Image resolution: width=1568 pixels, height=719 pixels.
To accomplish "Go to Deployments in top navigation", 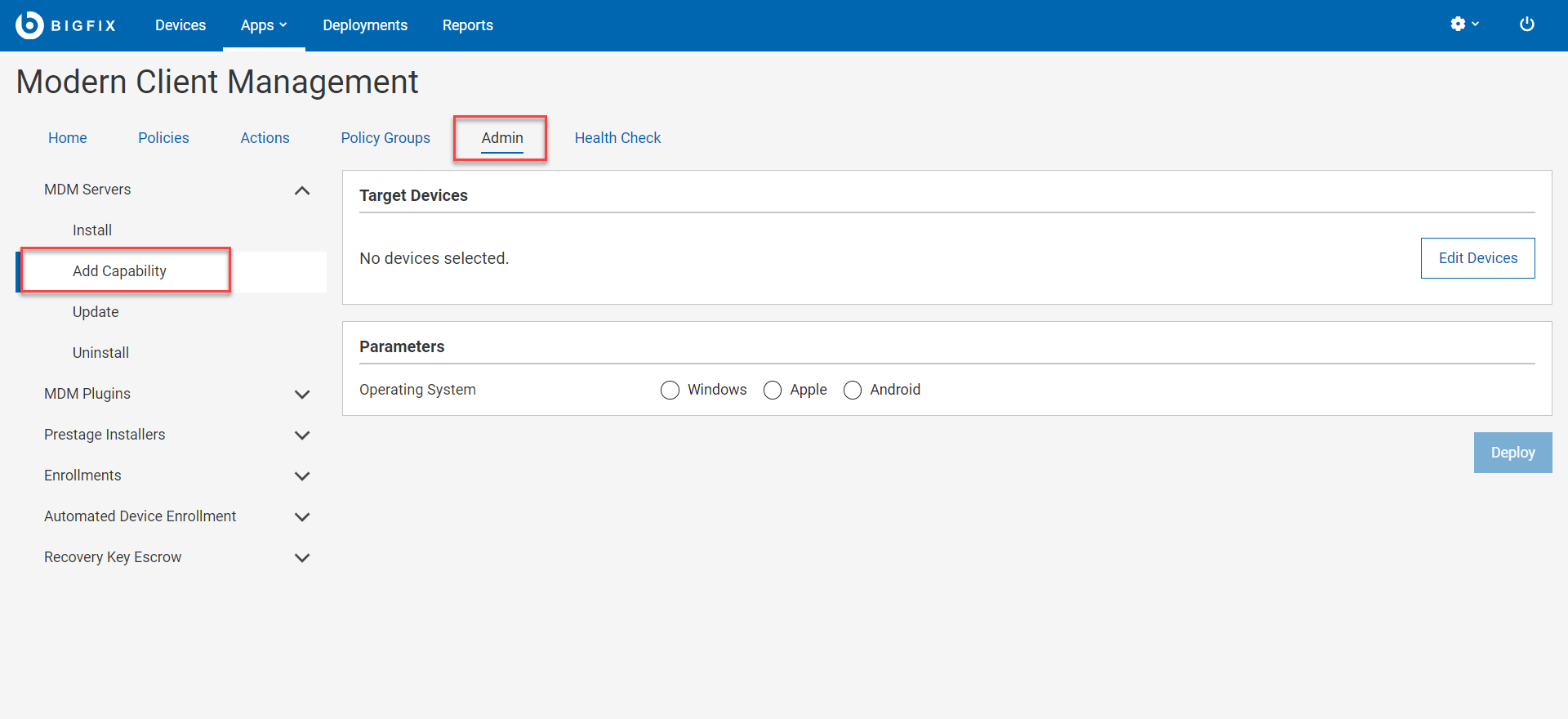I will click(365, 25).
